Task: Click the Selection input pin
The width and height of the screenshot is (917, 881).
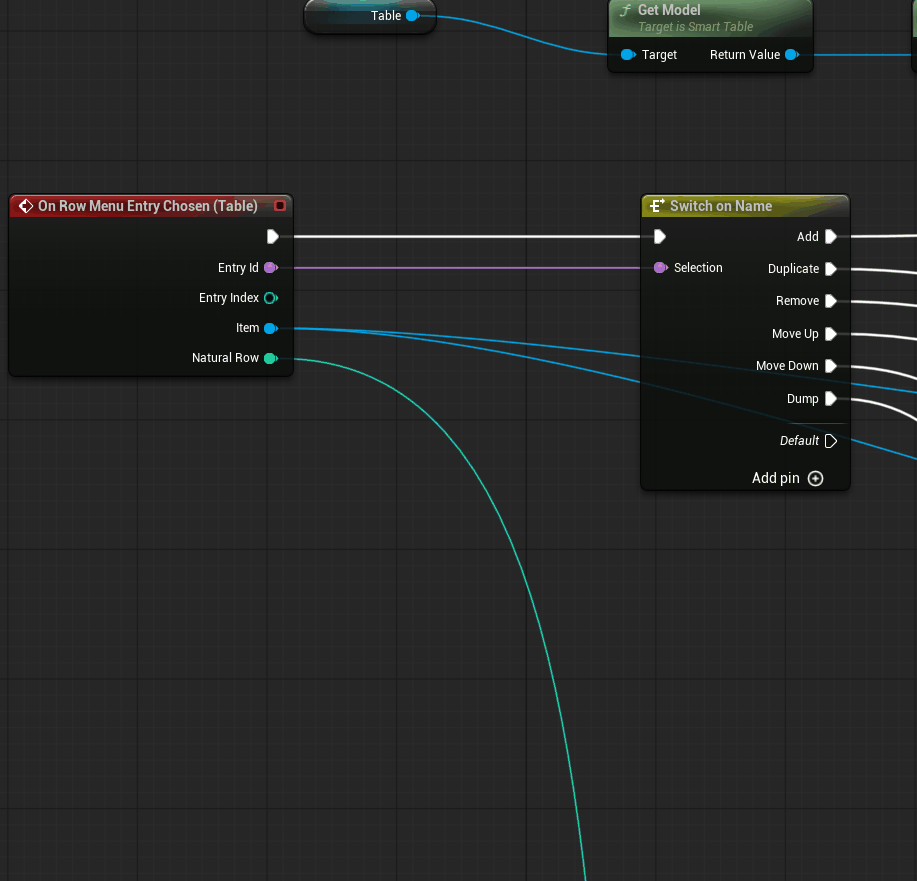Action: (x=660, y=268)
